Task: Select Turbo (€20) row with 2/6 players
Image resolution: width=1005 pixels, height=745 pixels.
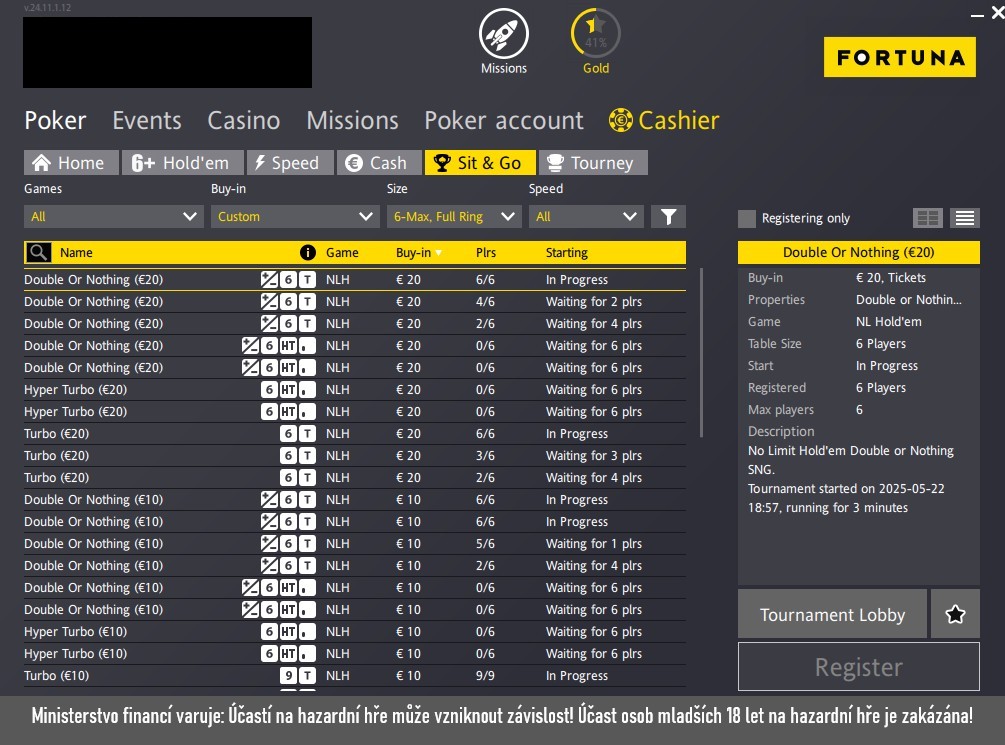Action: point(354,477)
